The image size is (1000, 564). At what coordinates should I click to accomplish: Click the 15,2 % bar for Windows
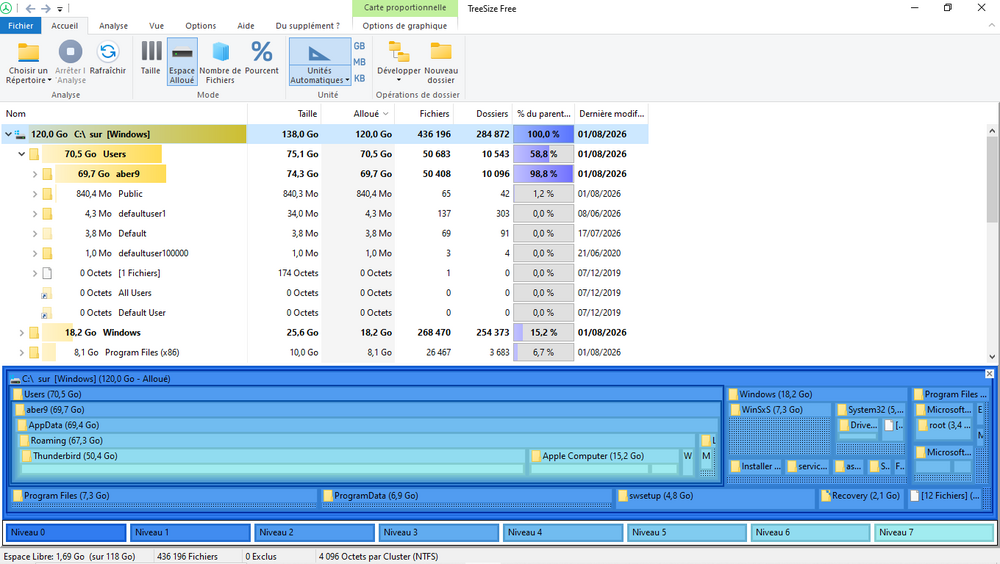coord(543,332)
